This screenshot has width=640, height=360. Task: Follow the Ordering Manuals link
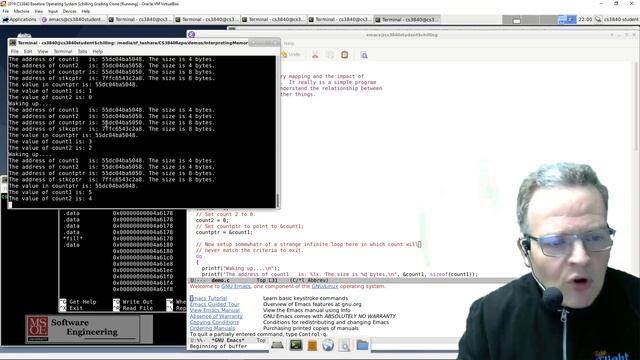(212, 328)
